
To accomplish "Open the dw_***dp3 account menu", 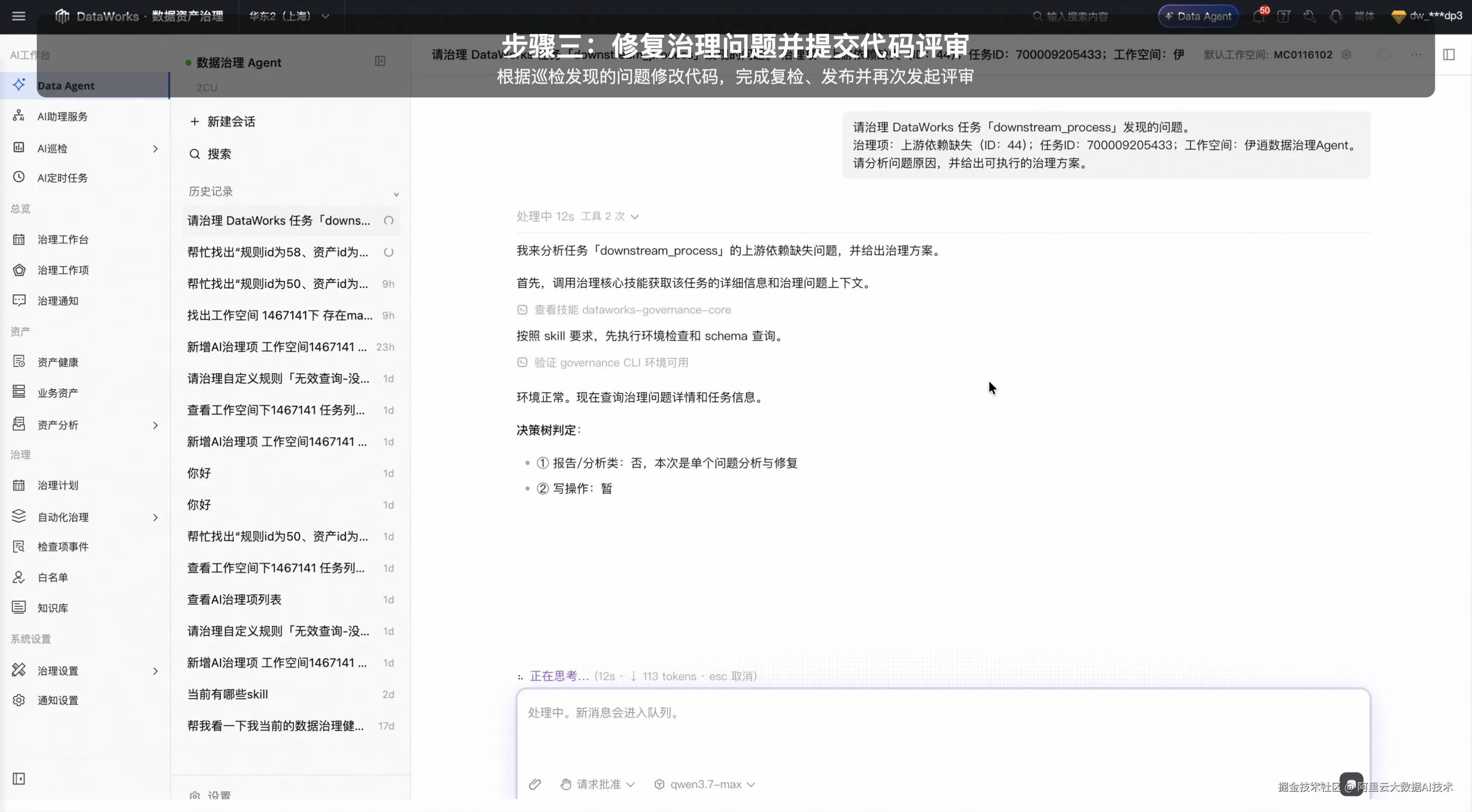I will [x=1427, y=16].
